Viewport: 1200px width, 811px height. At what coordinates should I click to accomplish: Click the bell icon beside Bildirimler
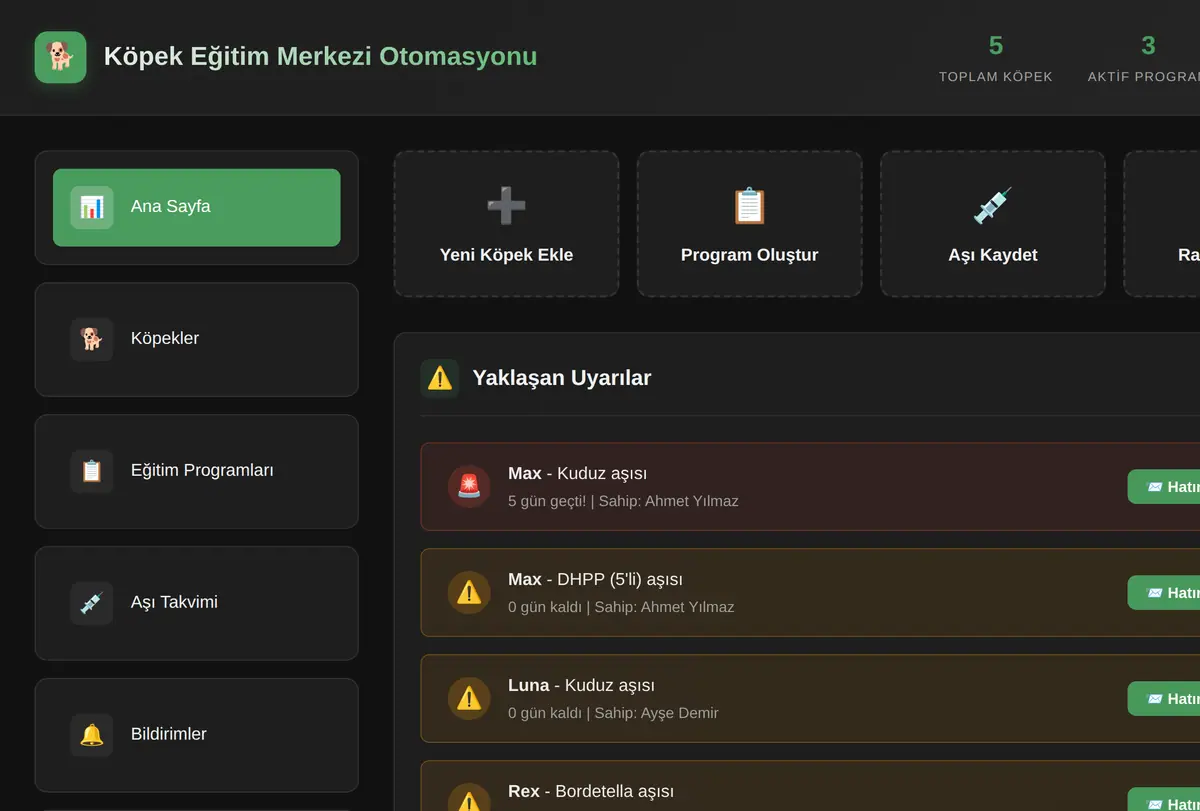92,735
